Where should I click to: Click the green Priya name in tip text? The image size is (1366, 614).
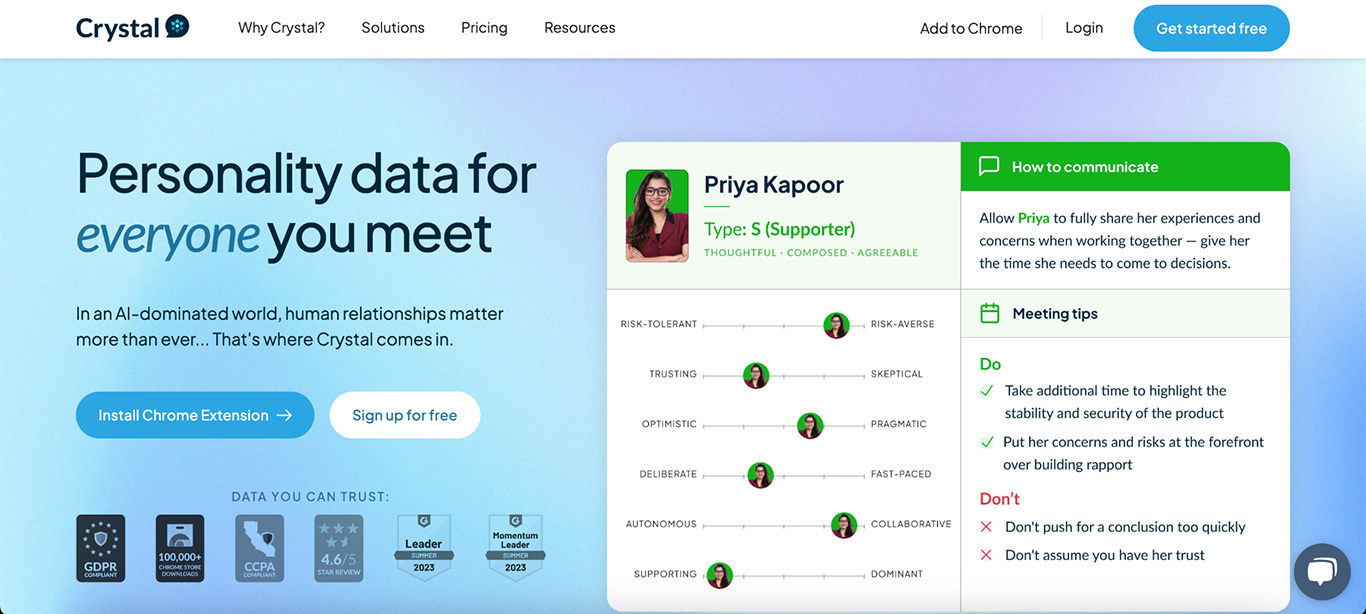coord(1034,218)
